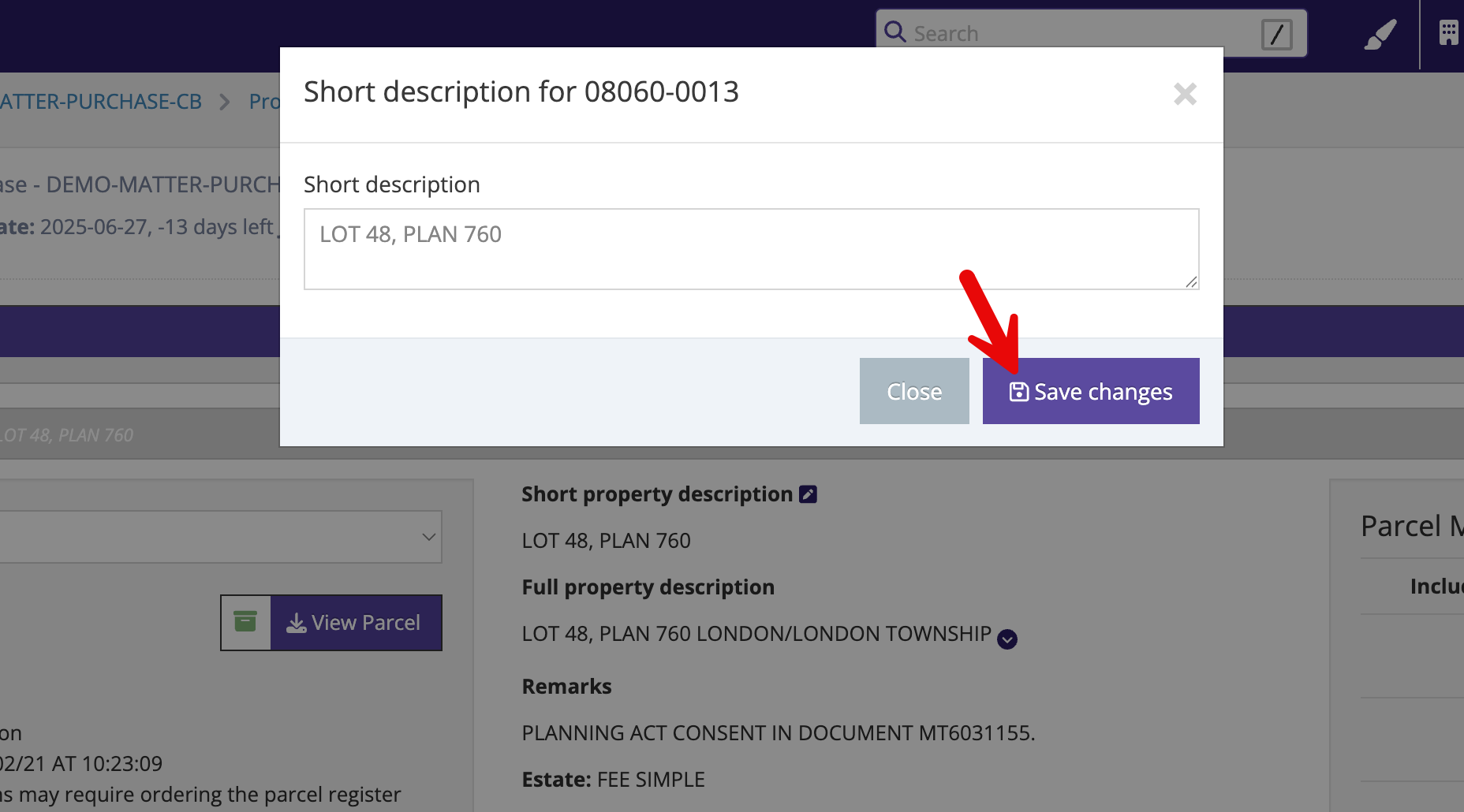Screen dimensions: 1464x812
Task: Open the paintbrush theme icon
Action: point(1380,35)
